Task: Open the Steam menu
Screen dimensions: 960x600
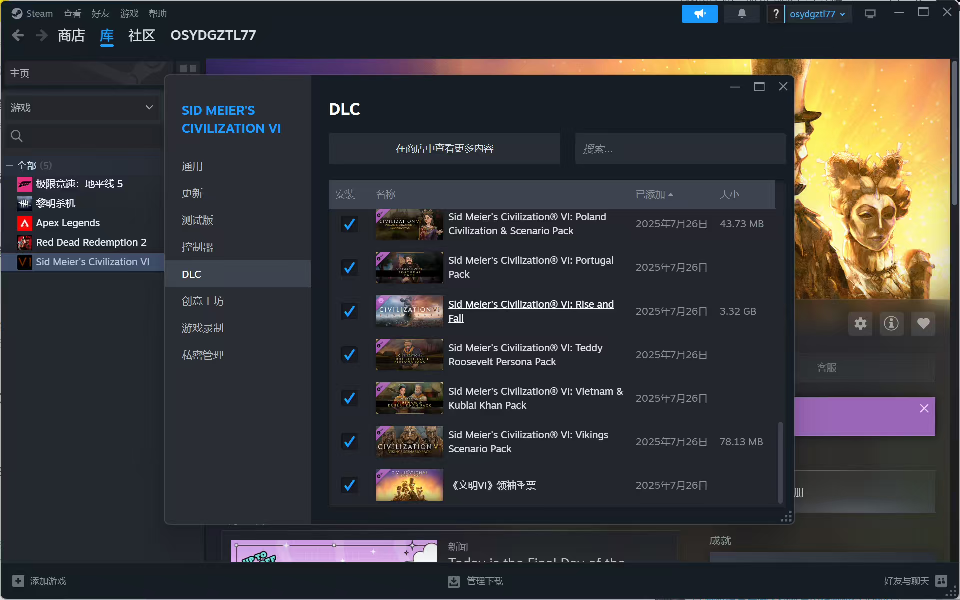Action: 32,13
